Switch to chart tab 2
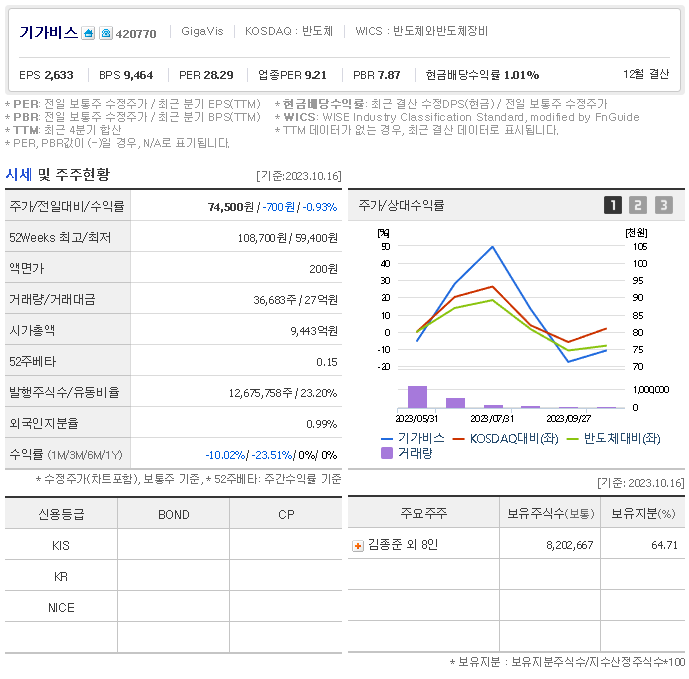The image size is (689, 679). coord(638,205)
